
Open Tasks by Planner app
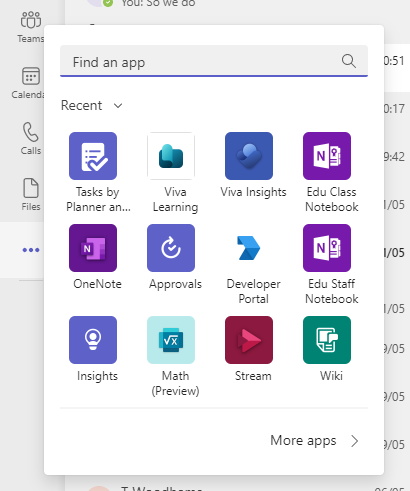(93, 156)
